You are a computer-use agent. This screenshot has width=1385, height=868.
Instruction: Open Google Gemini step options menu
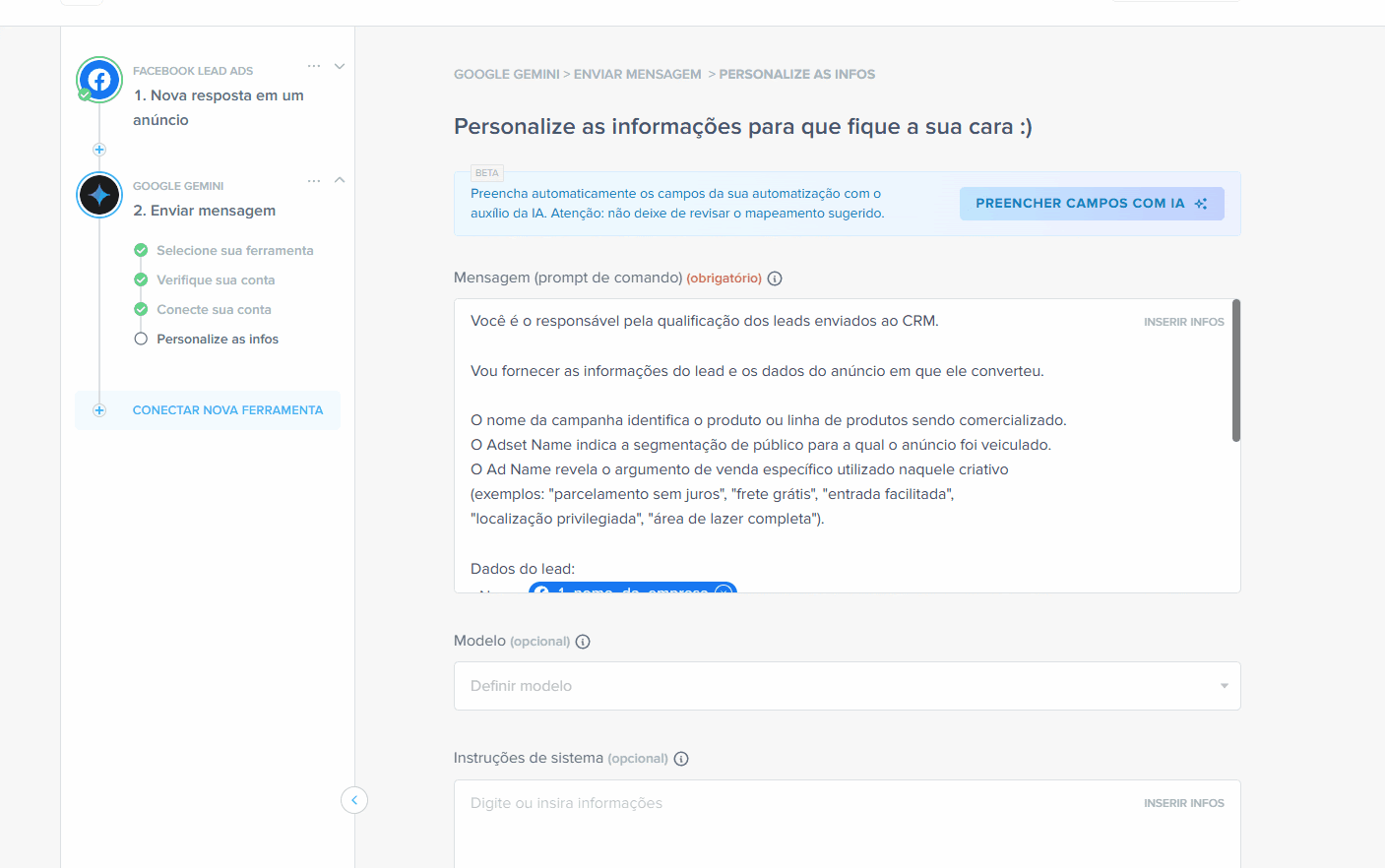tap(314, 181)
